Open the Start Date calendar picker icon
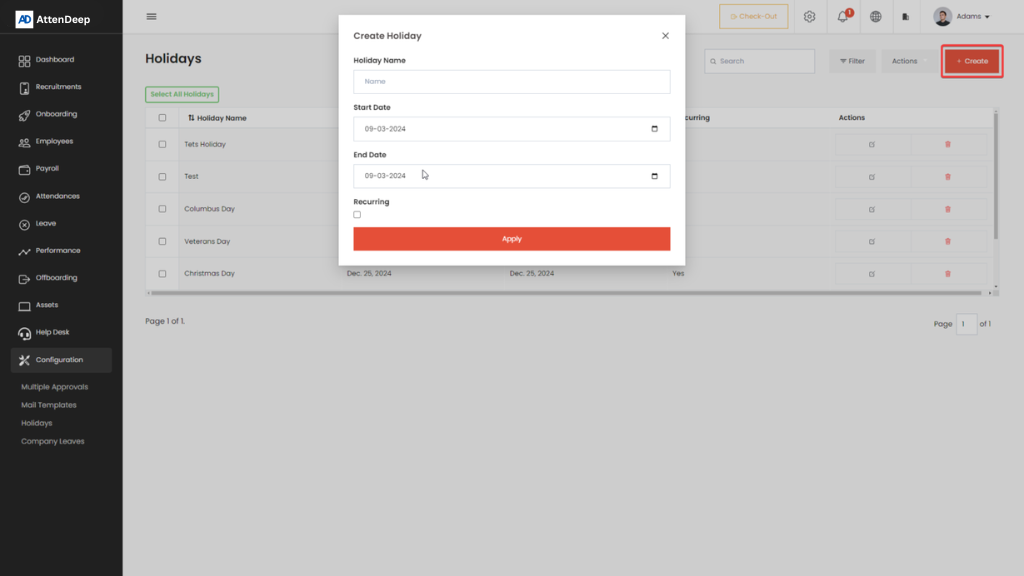This screenshot has width=1024, height=576. point(655,129)
